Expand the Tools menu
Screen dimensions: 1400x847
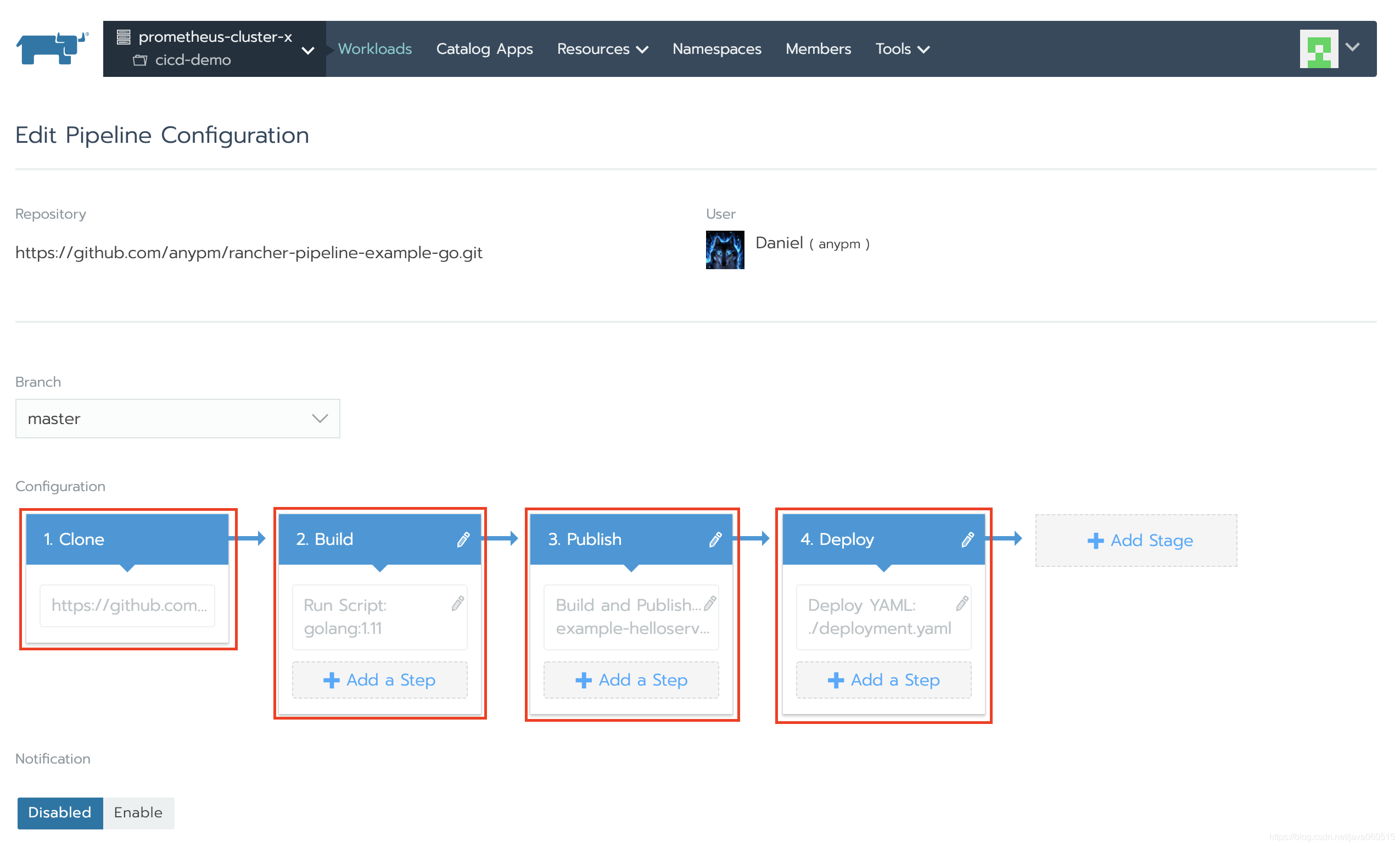(902, 49)
